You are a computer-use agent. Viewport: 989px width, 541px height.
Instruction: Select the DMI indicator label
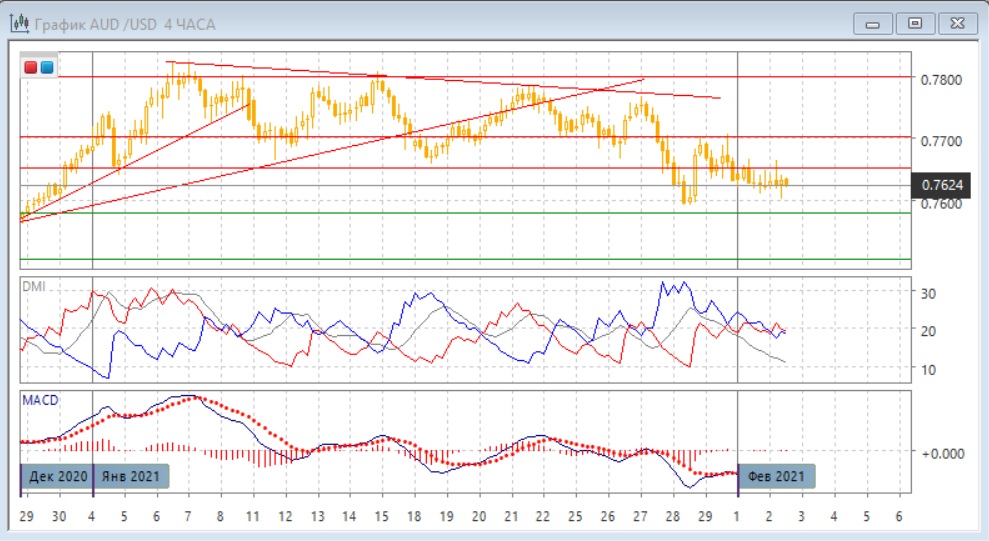(36, 286)
